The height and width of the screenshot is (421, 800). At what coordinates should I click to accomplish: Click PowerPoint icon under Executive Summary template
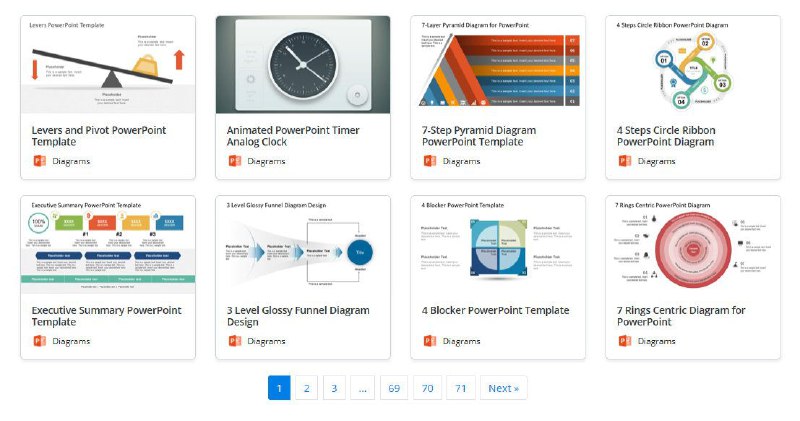pos(40,341)
